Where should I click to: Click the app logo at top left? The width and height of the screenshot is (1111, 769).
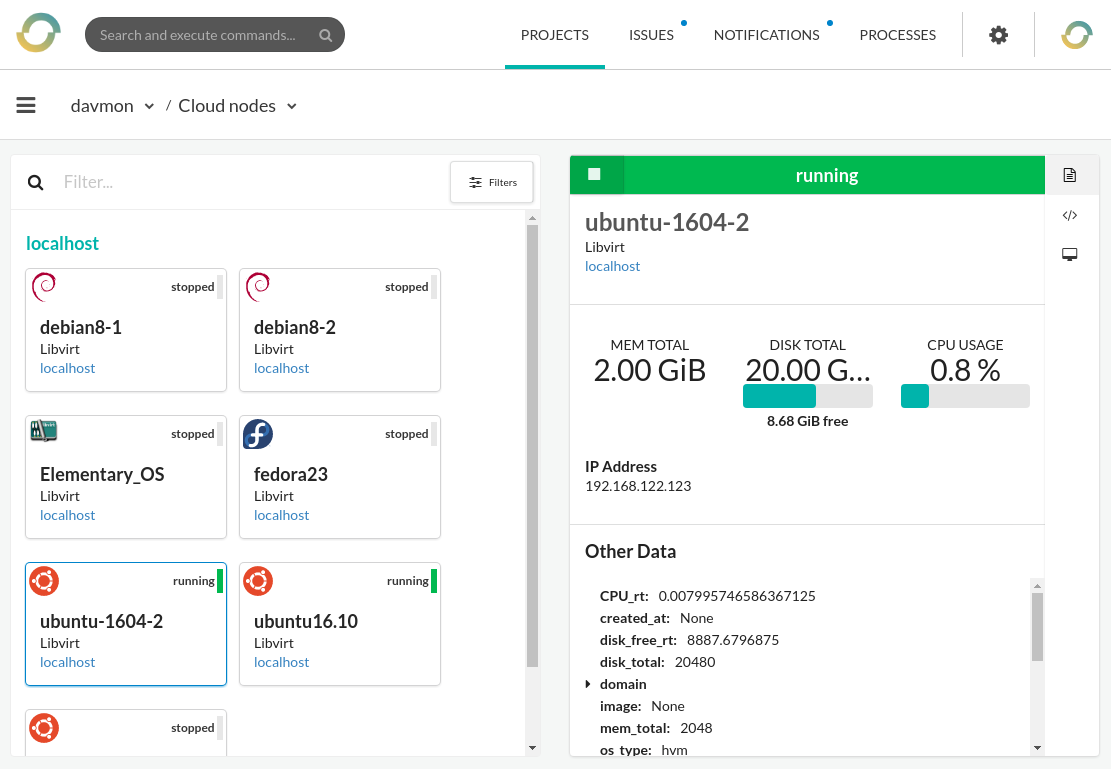pyautogui.click(x=39, y=33)
